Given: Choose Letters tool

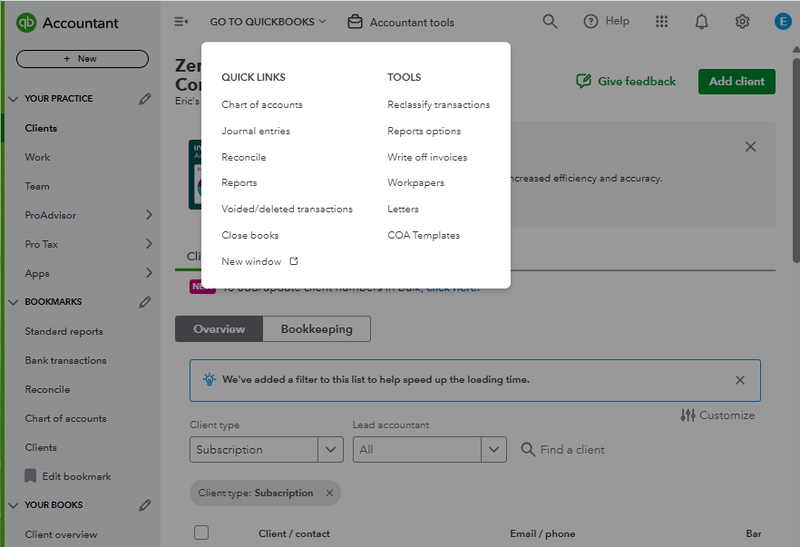Looking at the screenshot, I should point(403,209).
